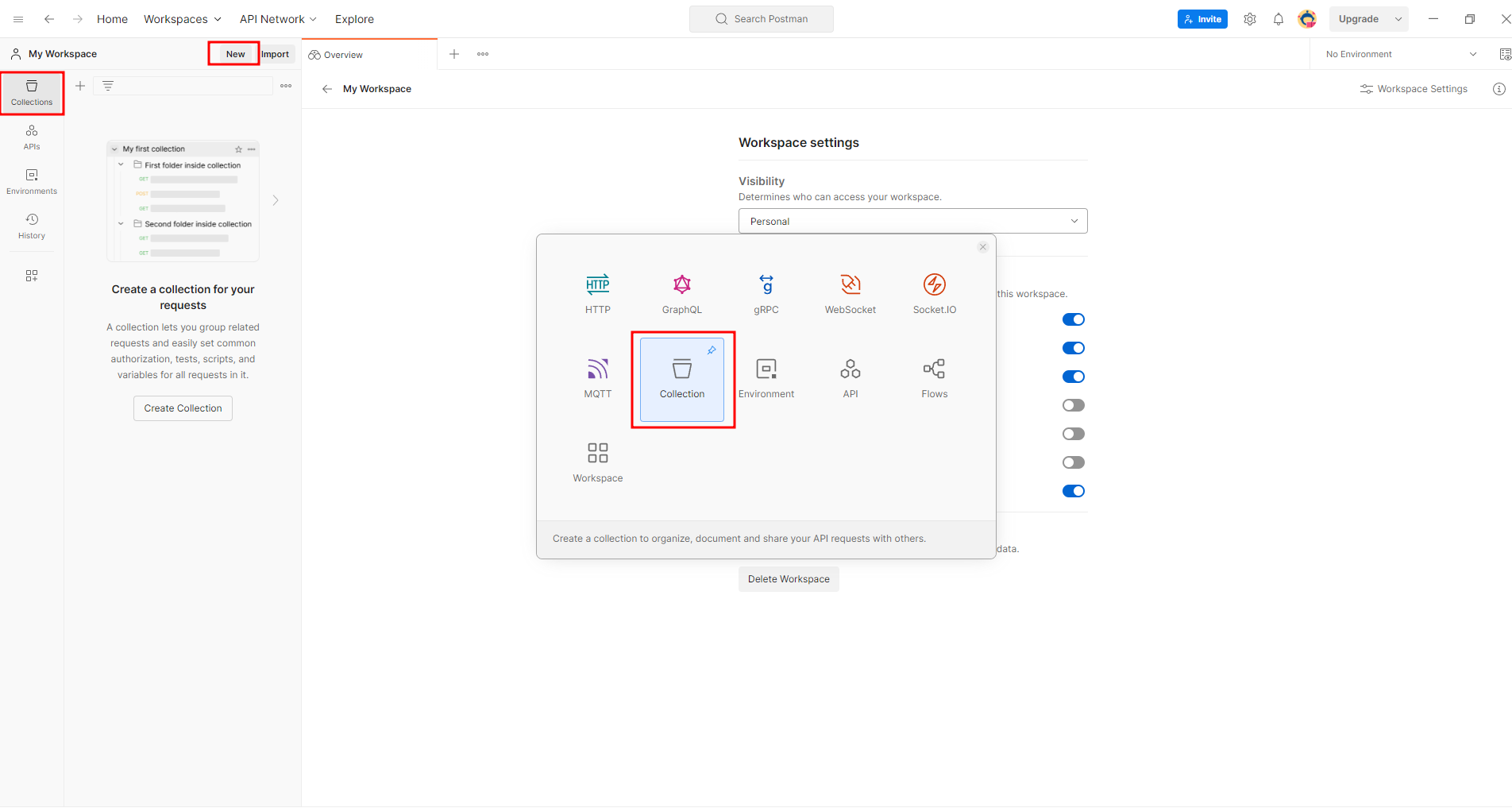
Task: Open a new tab with plus
Action: point(454,54)
